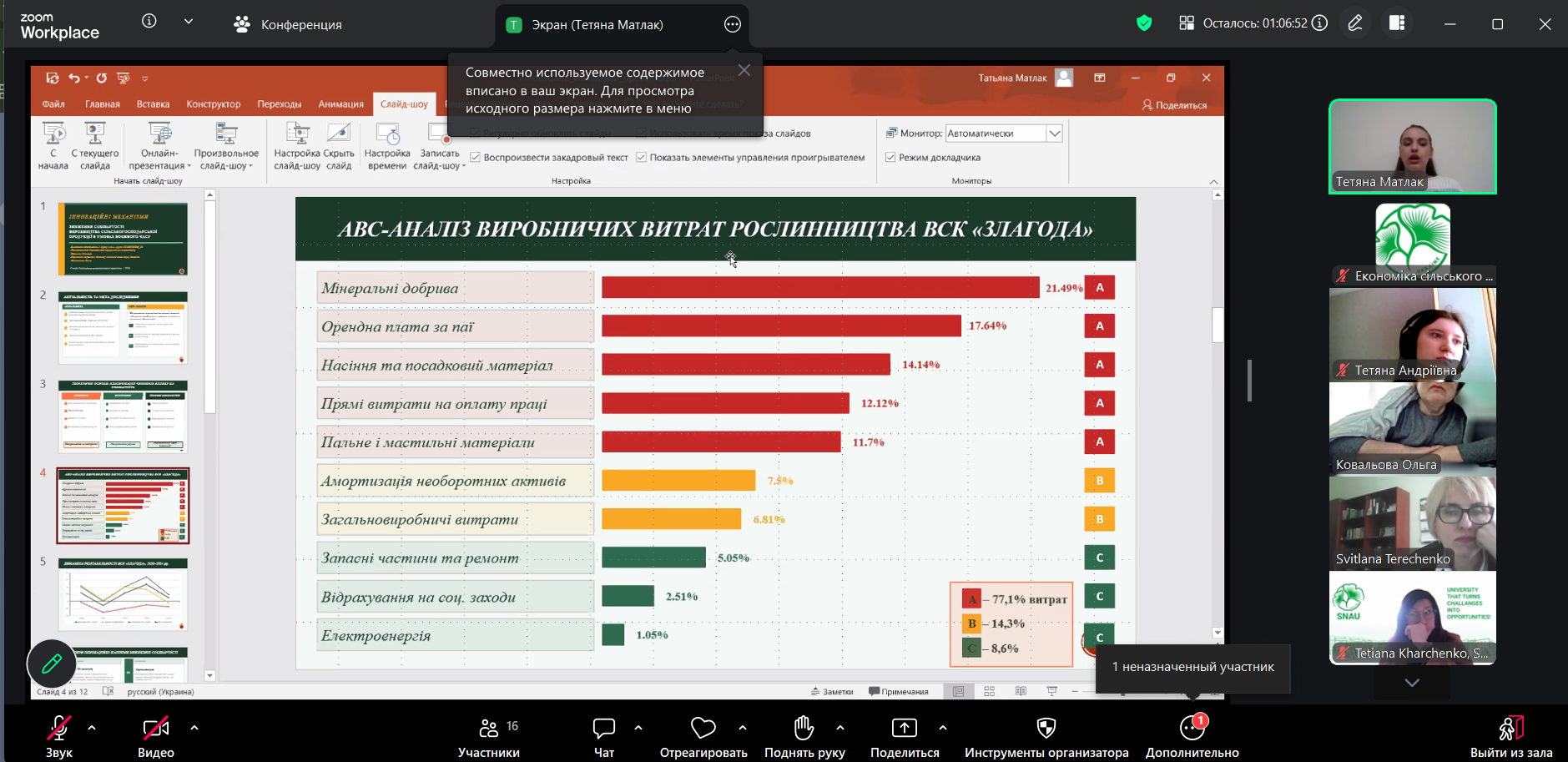
Task: Select slide 5 thumbnail with line chart
Action: click(123, 594)
